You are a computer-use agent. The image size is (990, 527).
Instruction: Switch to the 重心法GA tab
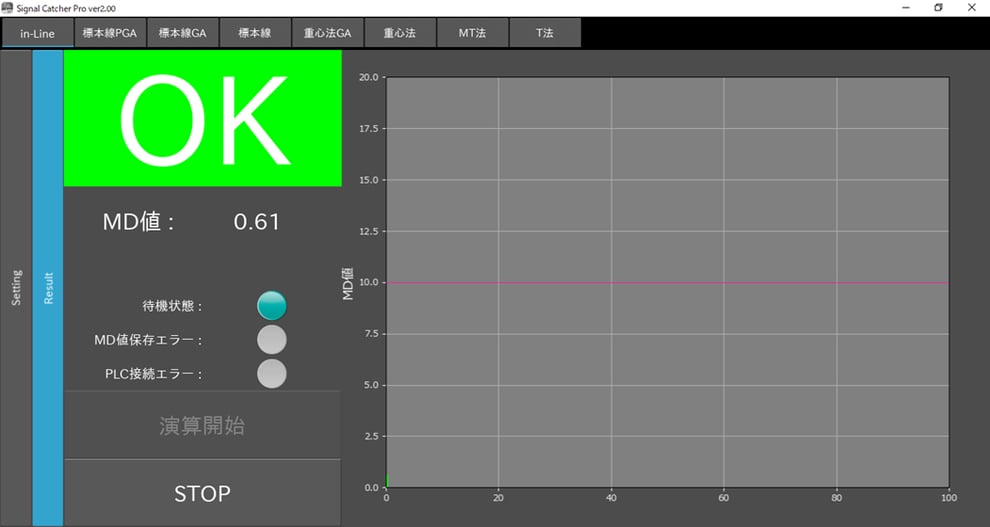click(328, 33)
